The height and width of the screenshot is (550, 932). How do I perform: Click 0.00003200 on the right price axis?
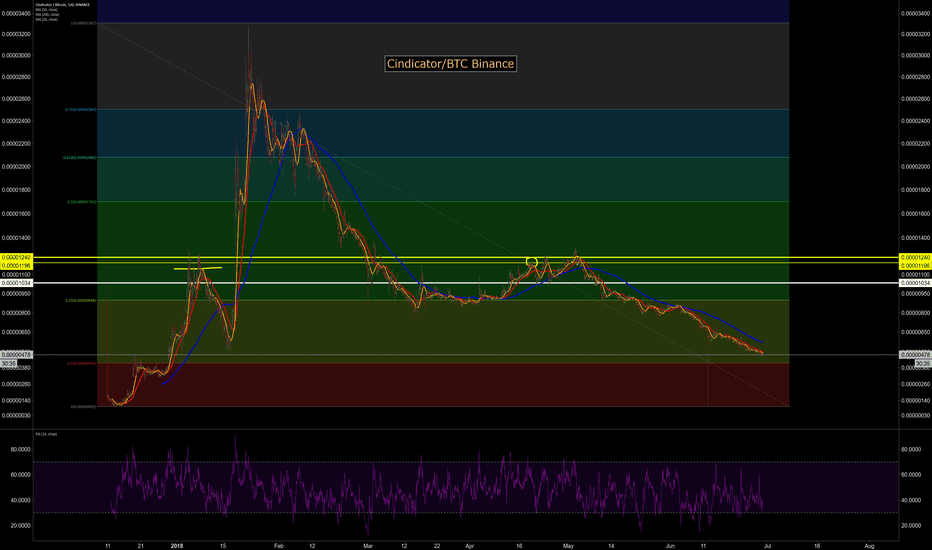pos(915,34)
